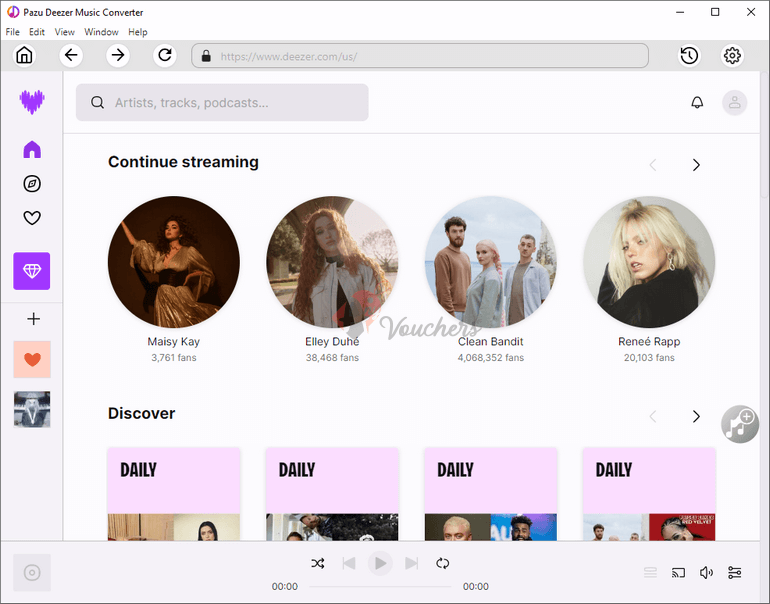770x604 pixels.
Task: Open the bird album thumbnail in sidebar
Action: tap(32, 409)
